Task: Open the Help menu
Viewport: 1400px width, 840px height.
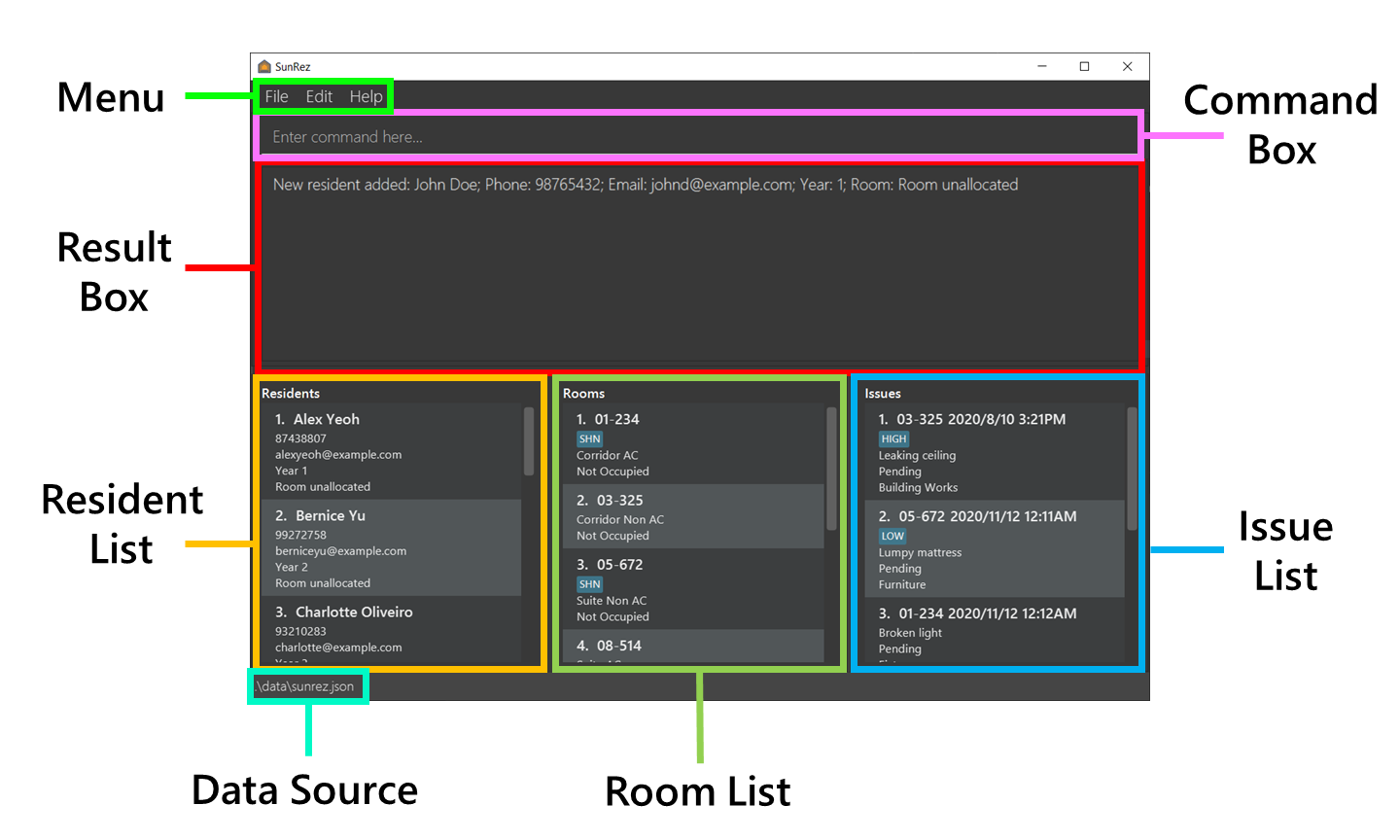Action: coord(367,96)
